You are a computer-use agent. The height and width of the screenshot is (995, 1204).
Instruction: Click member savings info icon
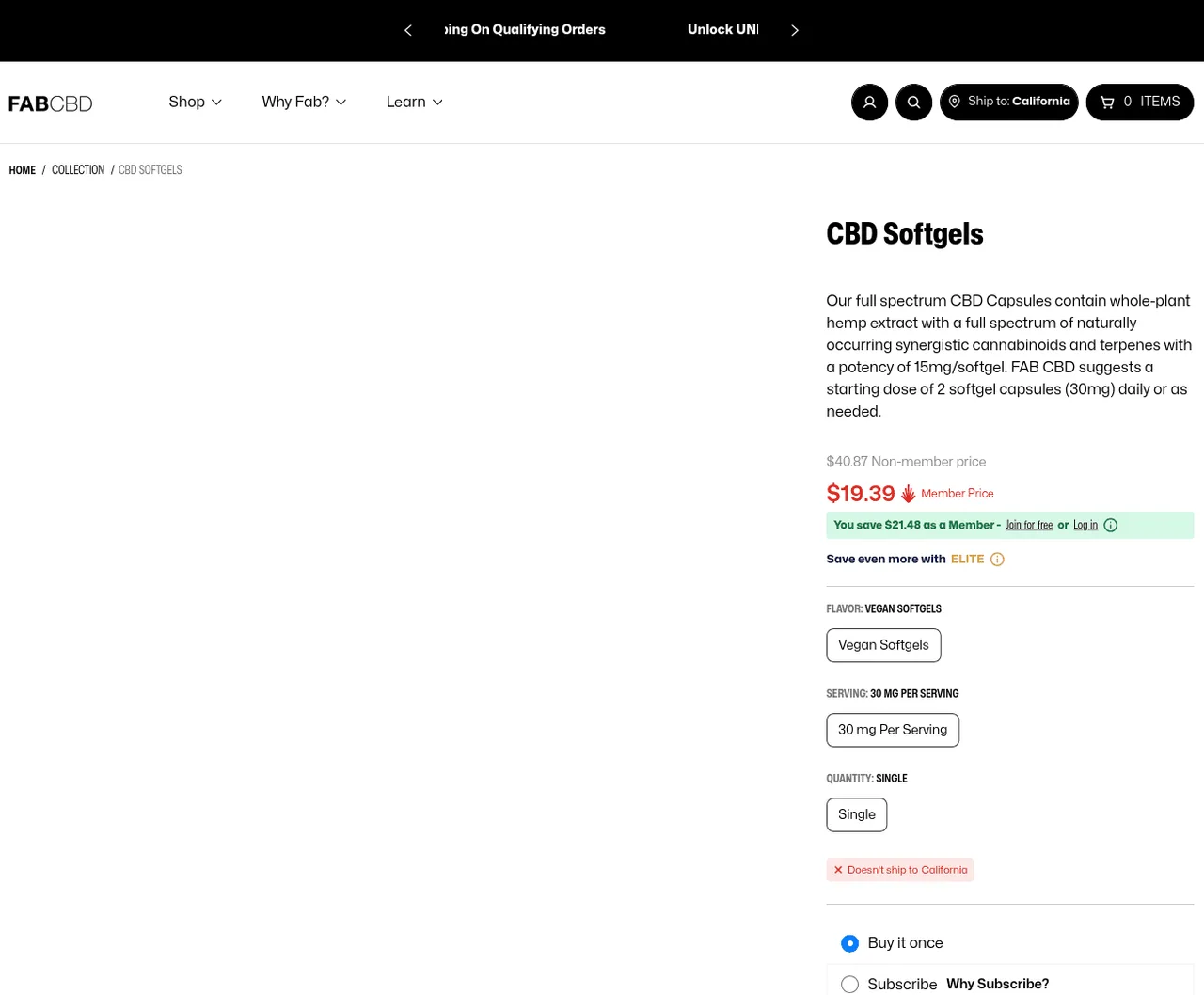(x=1110, y=525)
